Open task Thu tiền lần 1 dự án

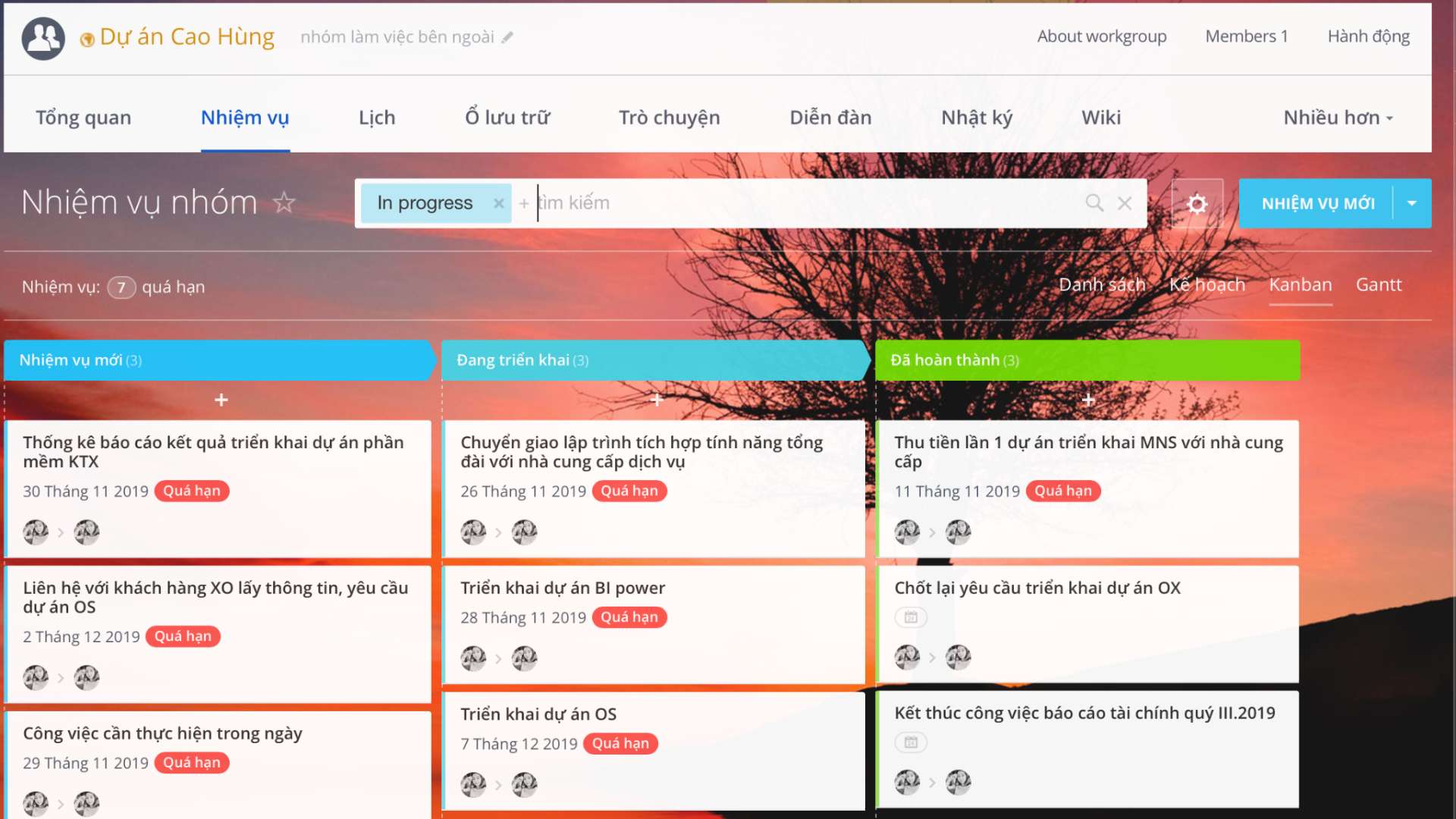click(1088, 452)
